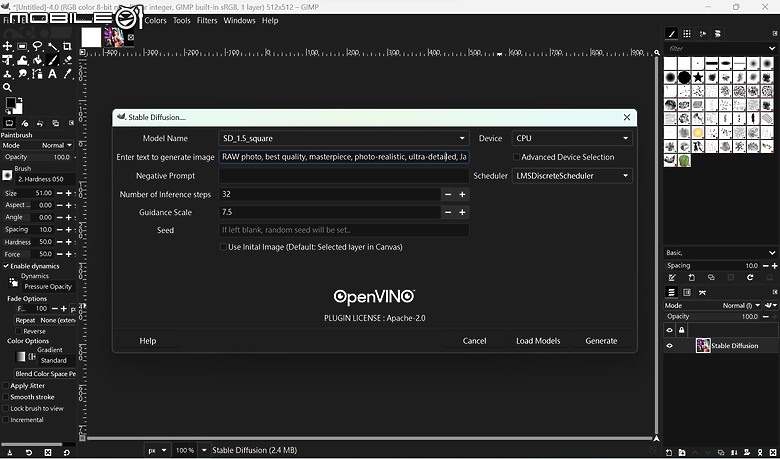Click the Load Models button
Viewport: 780px width, 459px height.
(538, 341)
